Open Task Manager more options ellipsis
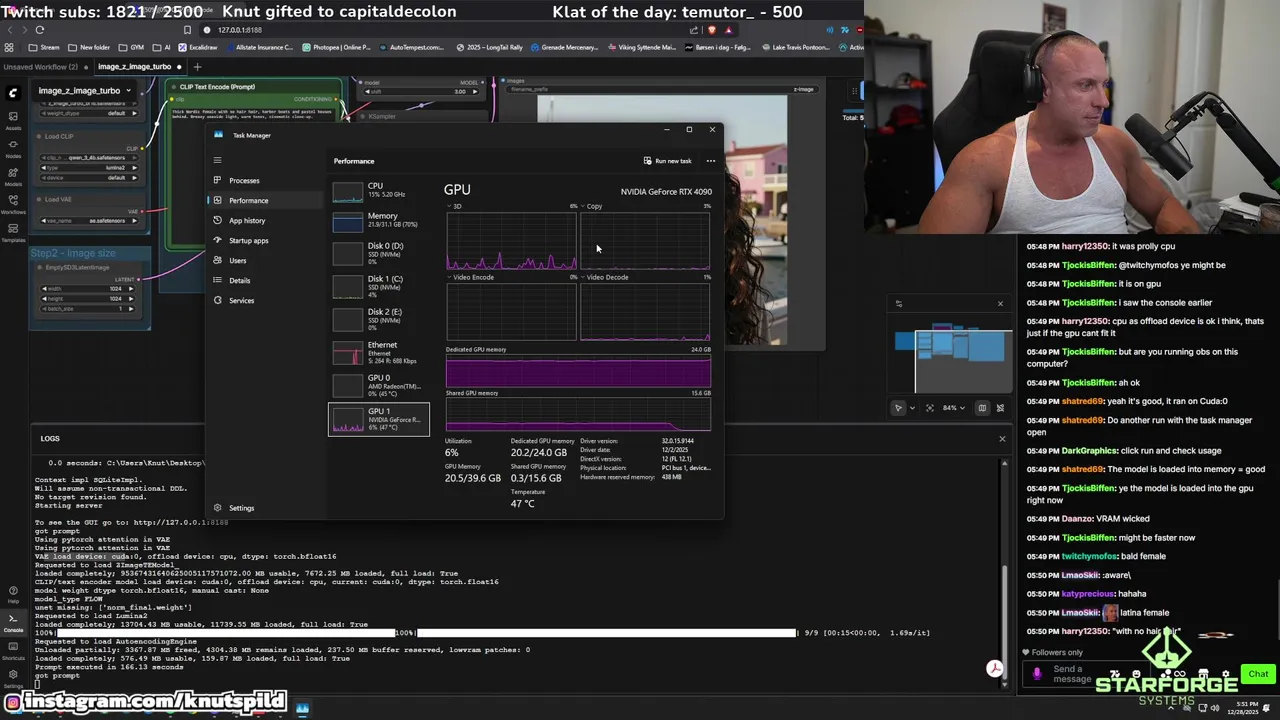The height and width of the screenshot is (720, 1280). click(711, 161)
